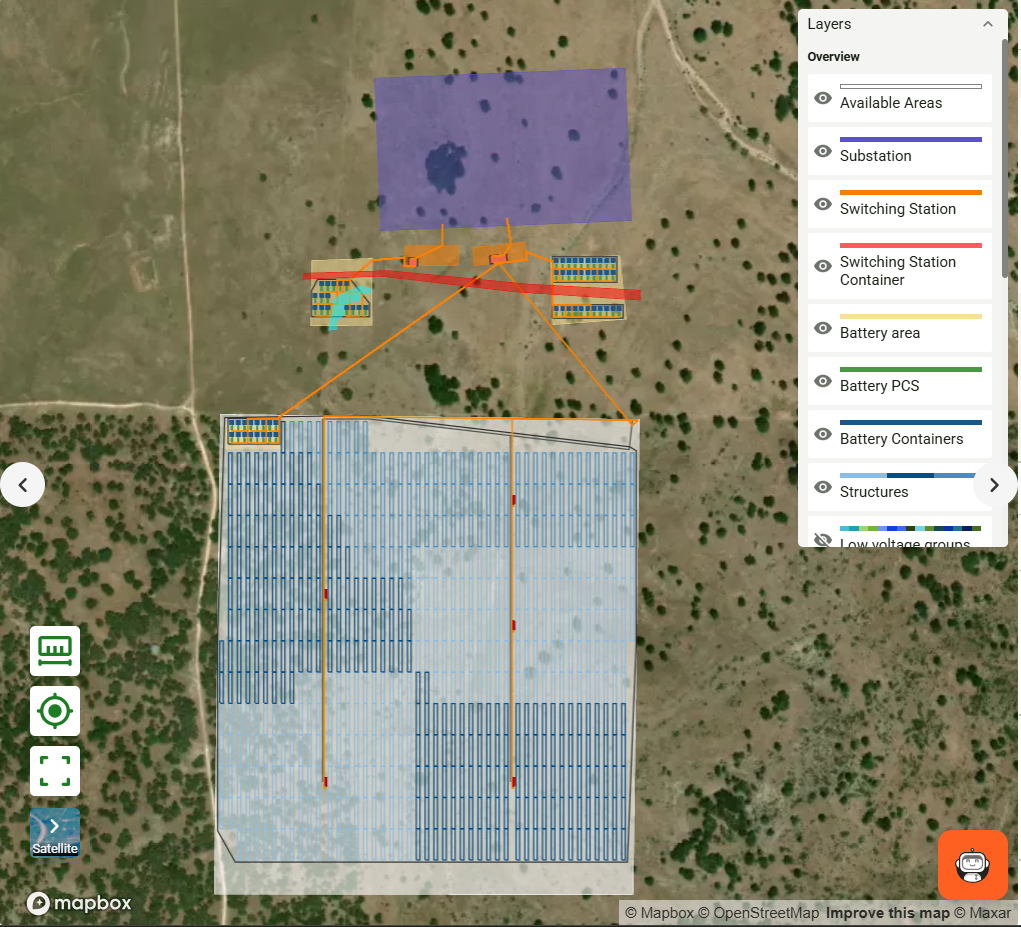Enter fullscreen map view
Viewport: 1021px width, 927px height.
[55, 771]
